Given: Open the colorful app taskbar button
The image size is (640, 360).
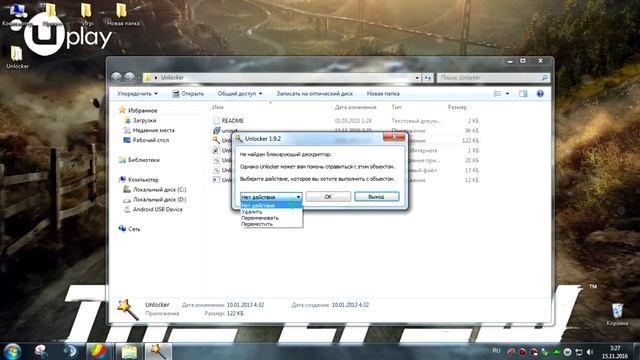Looking at the screenshot, I should (x=98, y=351).
